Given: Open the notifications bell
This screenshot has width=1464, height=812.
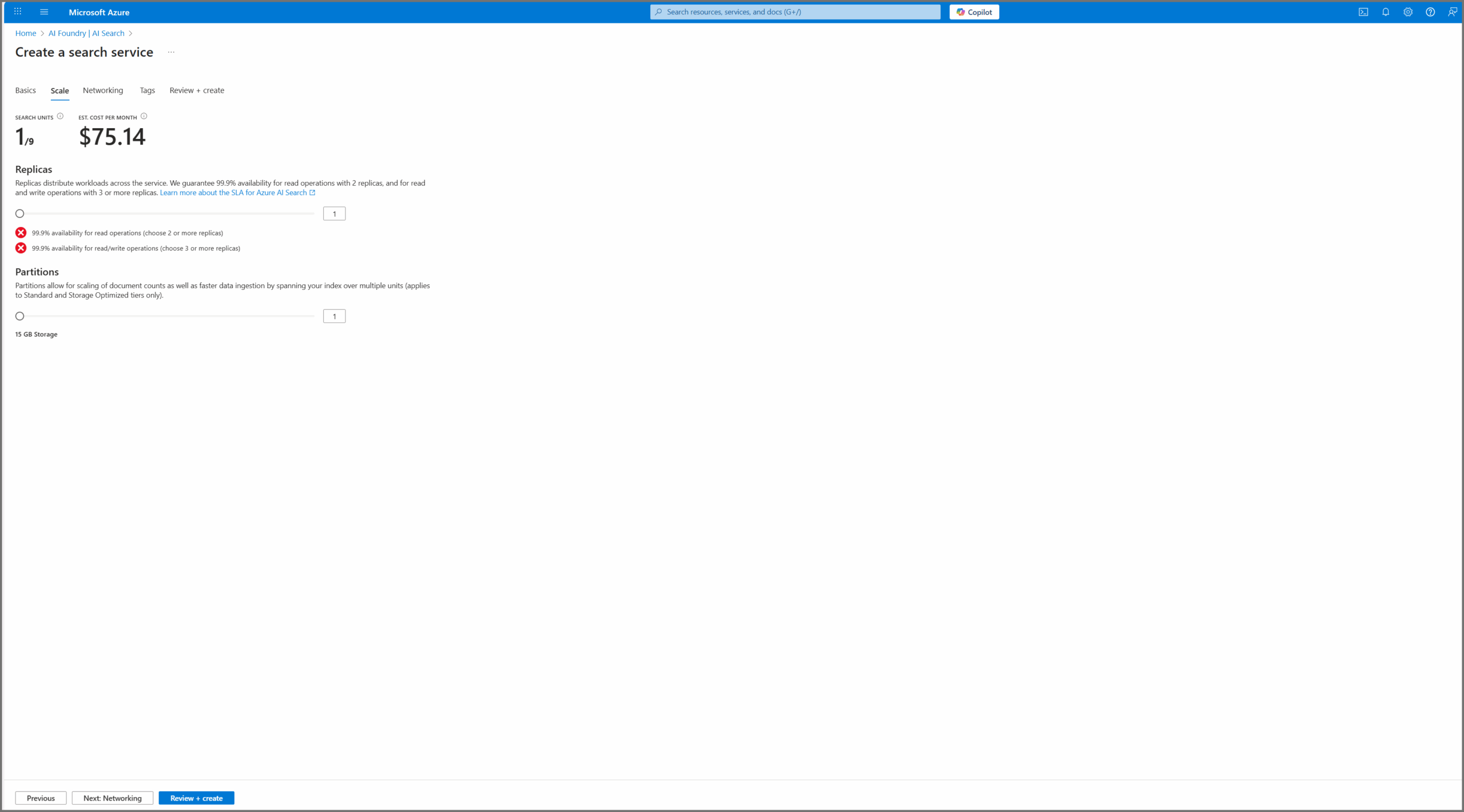Looking at the screenshot, I should (x=1386, y=11).
